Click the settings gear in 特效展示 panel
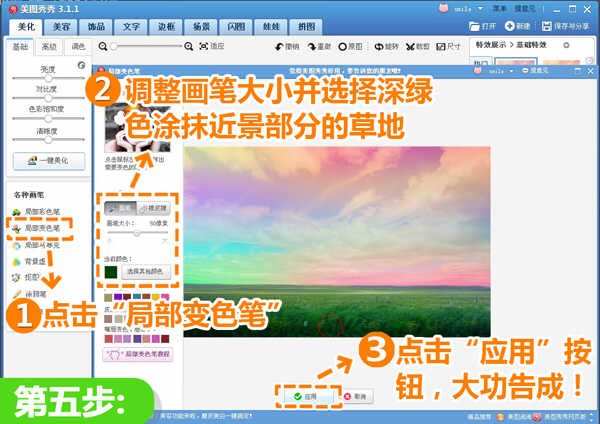The height and width of the screenshot is (424, 600). tap(566, 45)
